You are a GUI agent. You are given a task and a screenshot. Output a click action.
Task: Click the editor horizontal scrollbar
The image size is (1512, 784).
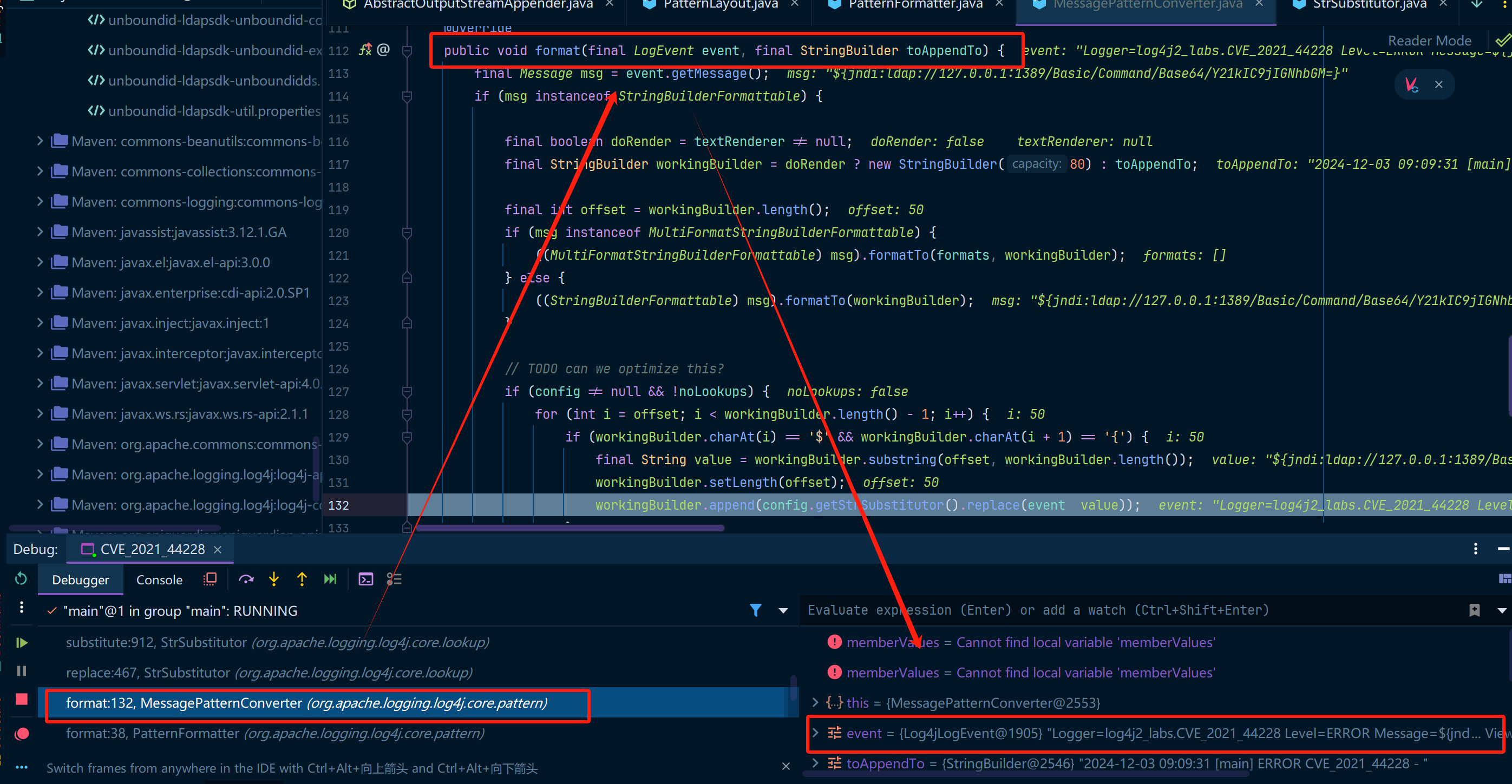click(x=570, y=528)
